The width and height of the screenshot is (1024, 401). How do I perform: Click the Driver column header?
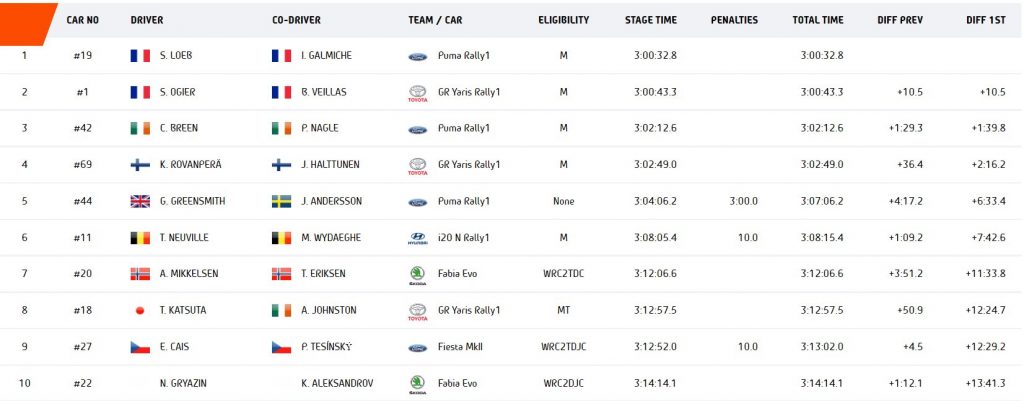click(x=147, y=20)
